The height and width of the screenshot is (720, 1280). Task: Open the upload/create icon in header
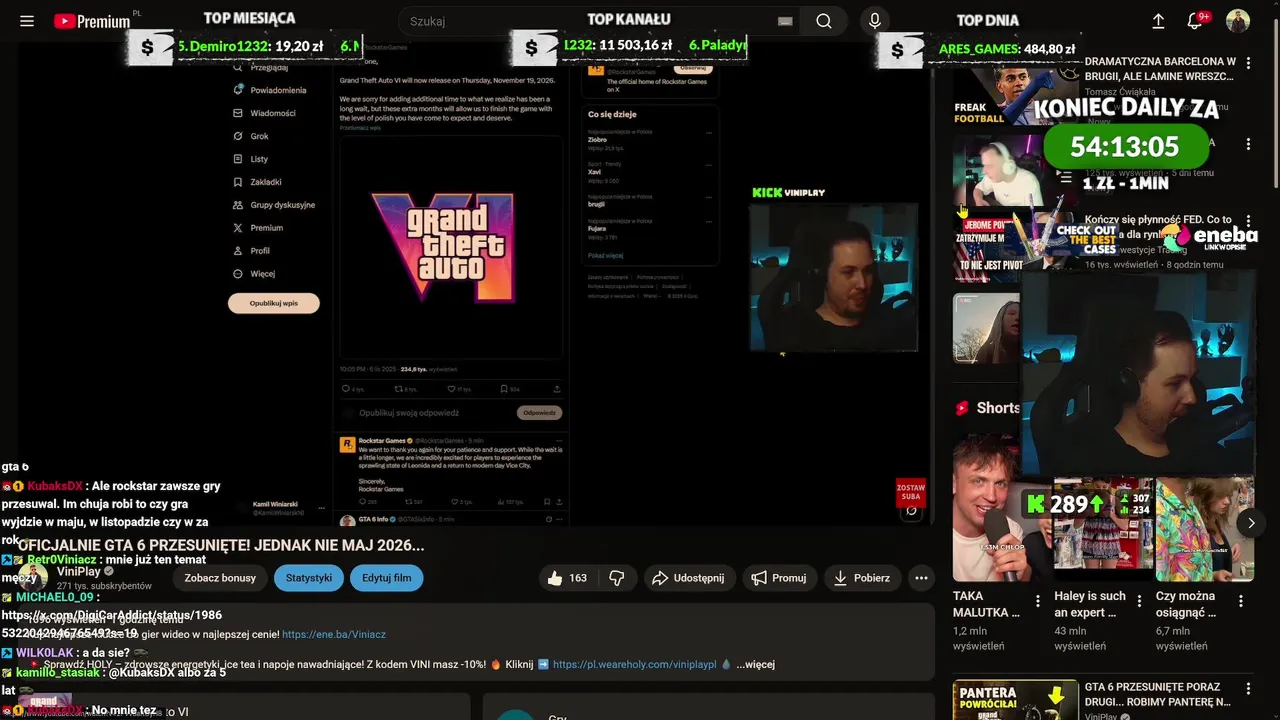[1158, 21]
